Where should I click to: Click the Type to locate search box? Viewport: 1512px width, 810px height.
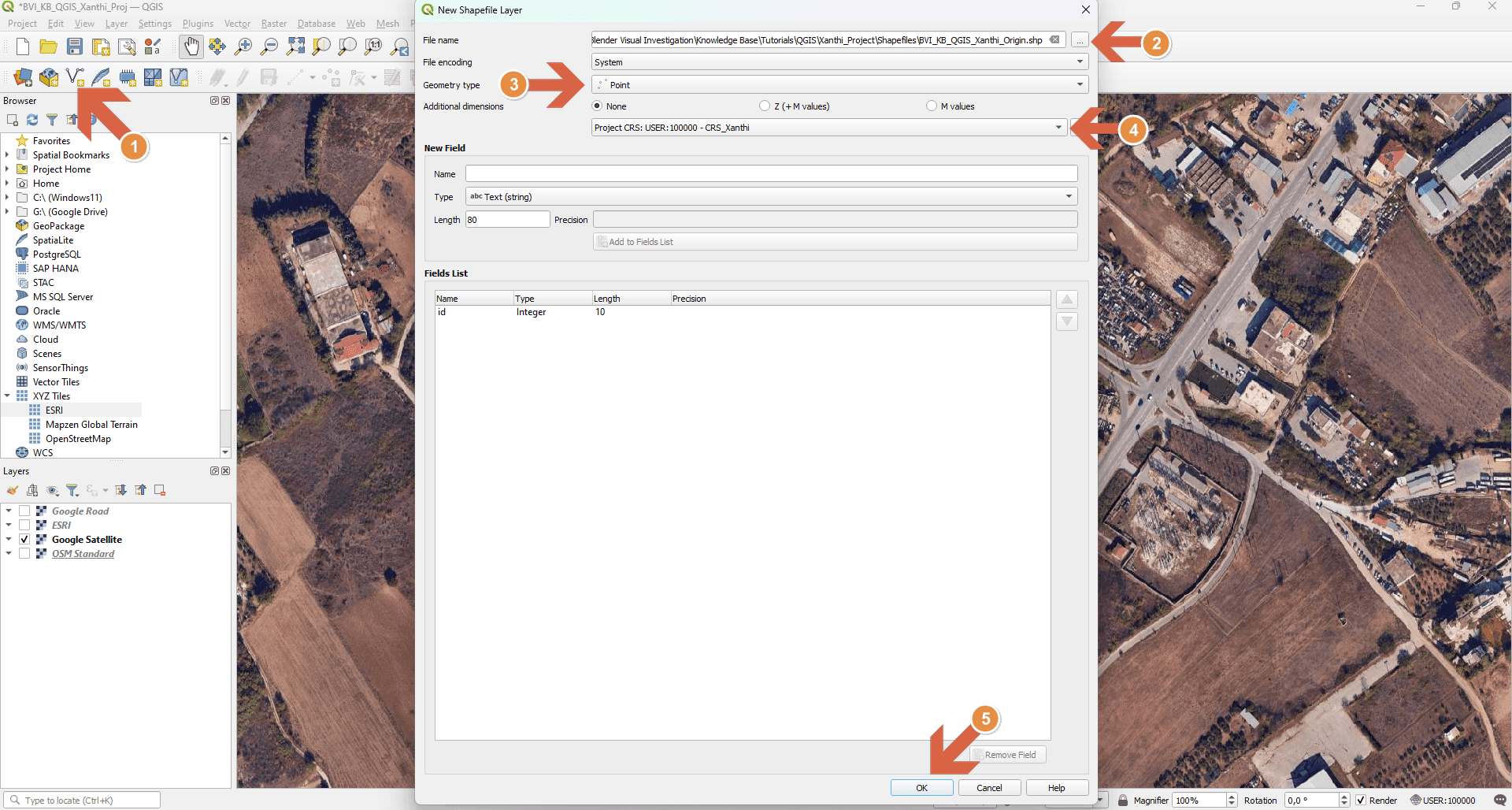82,801
